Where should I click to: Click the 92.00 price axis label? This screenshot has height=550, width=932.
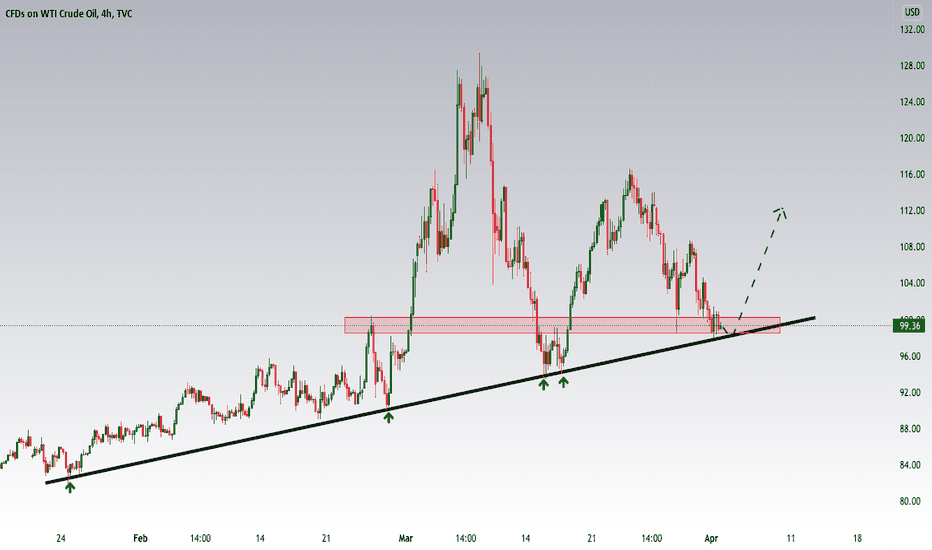pos(912,392)
